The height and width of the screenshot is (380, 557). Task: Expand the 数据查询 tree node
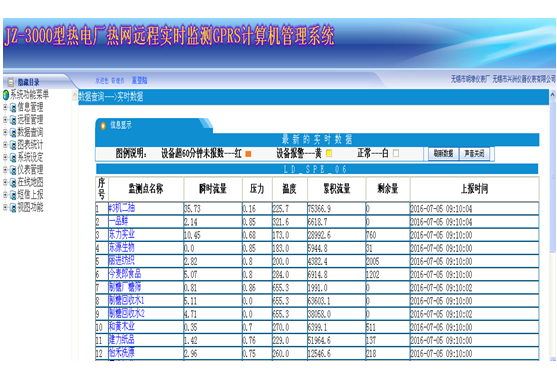[x=5, y=132]
